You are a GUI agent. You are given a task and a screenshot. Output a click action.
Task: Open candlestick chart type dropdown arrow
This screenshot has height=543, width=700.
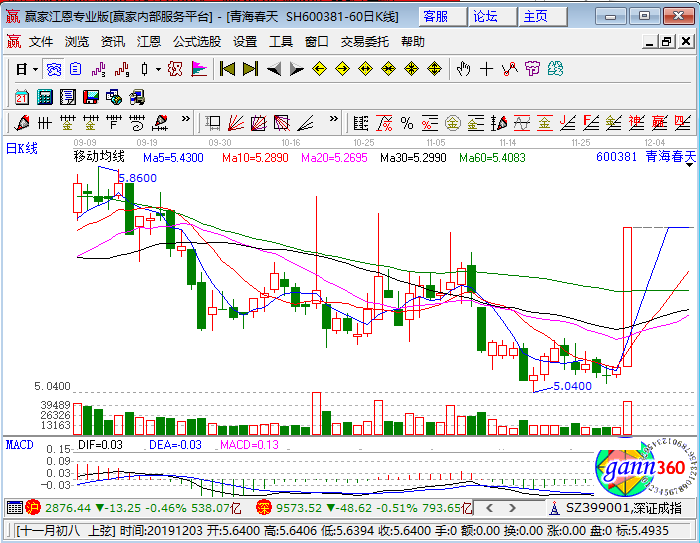click(x=158, y=70)
